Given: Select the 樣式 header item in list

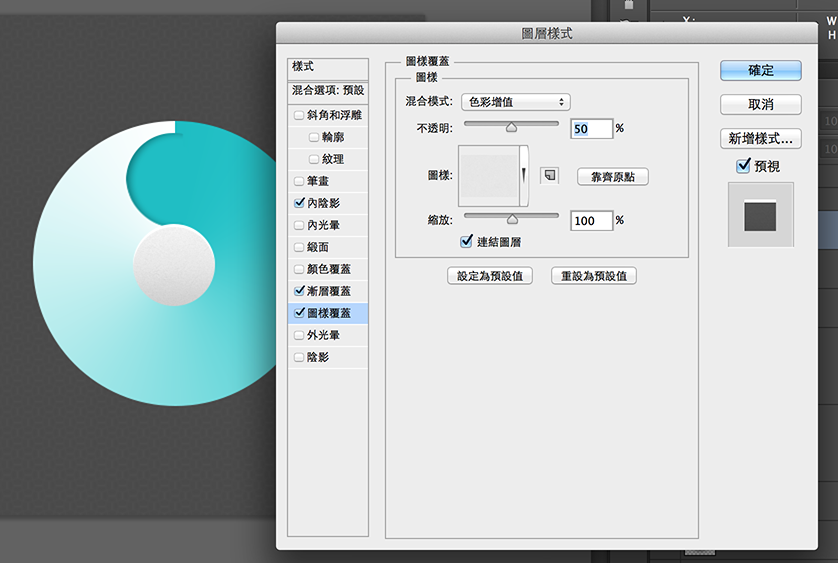Looking at the screenshot, I should tap(328, 67).
